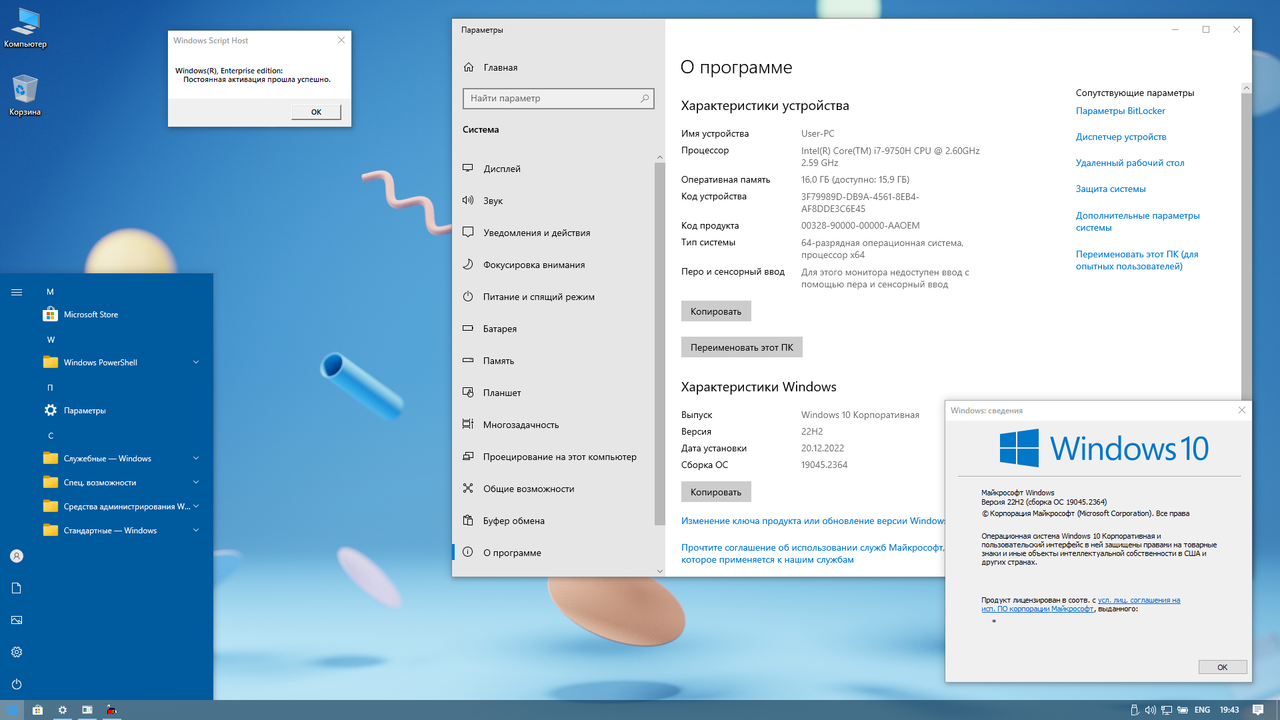Click the ENG language indicator

click(1201, 710)
